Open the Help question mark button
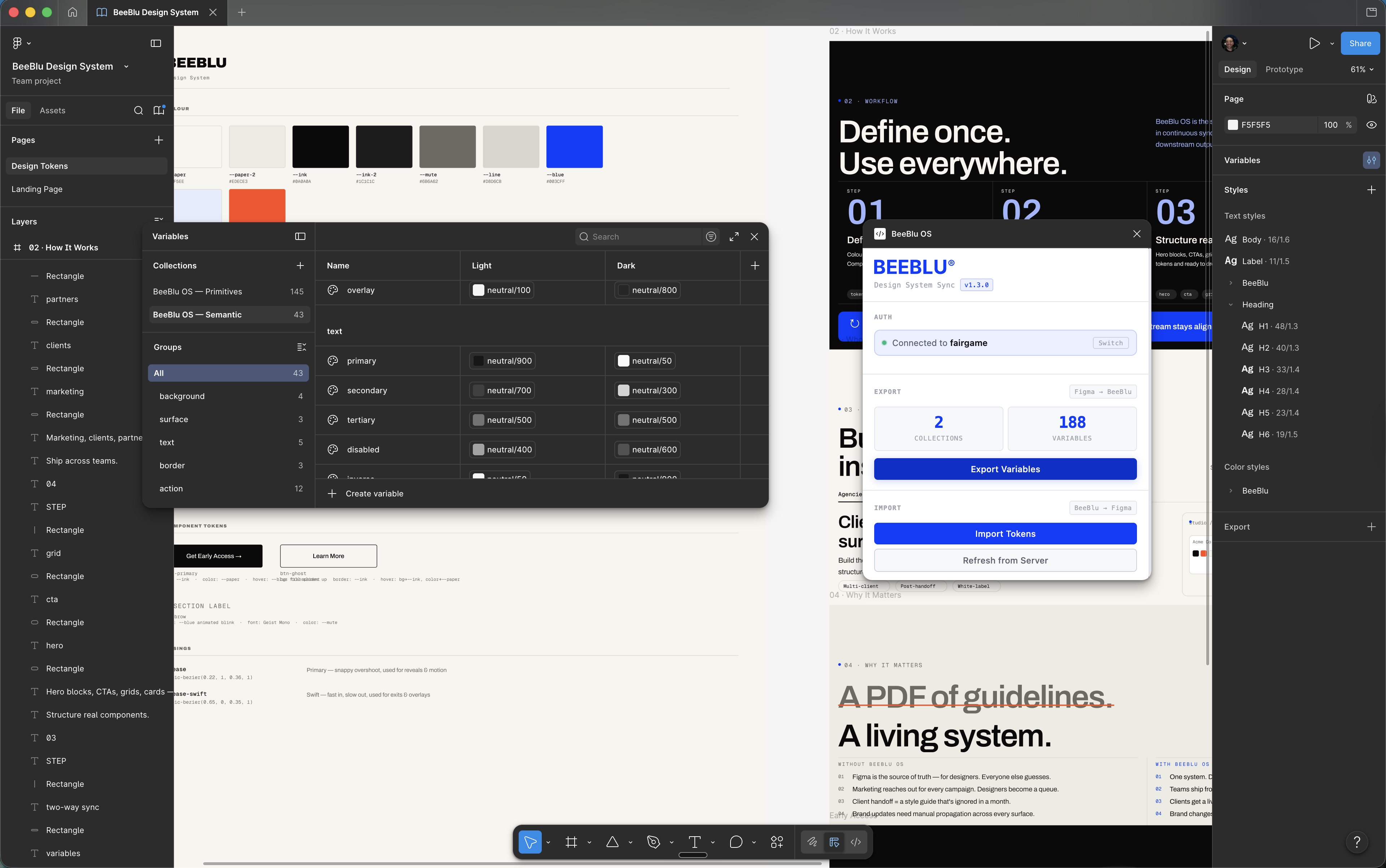This screenshot has height=868, width=1386. 1357,842
